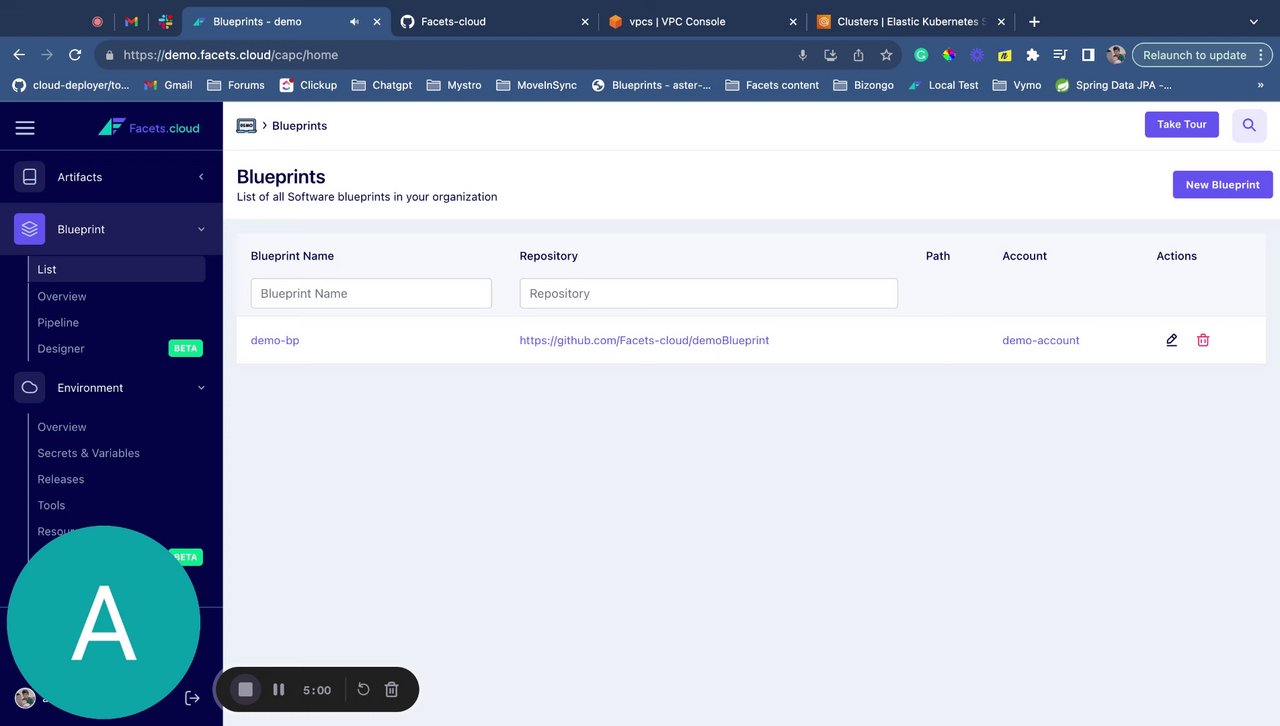
Task: Open Releases in the sidebar
Action: pos(61,479)
